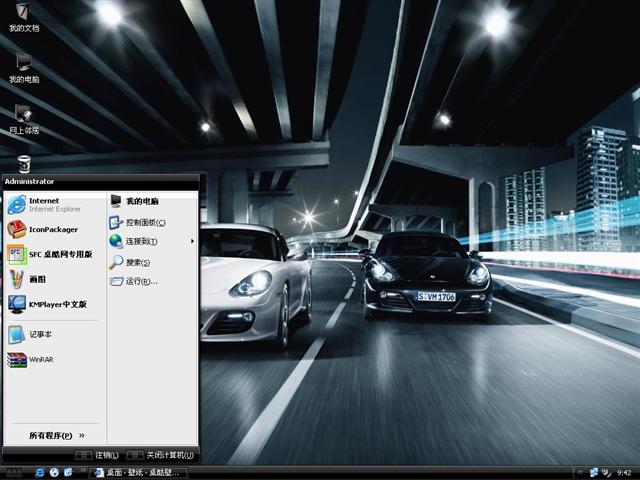
Task: Choose 搜索(S) from the Start menu
Action: click(x=137, y=262)
